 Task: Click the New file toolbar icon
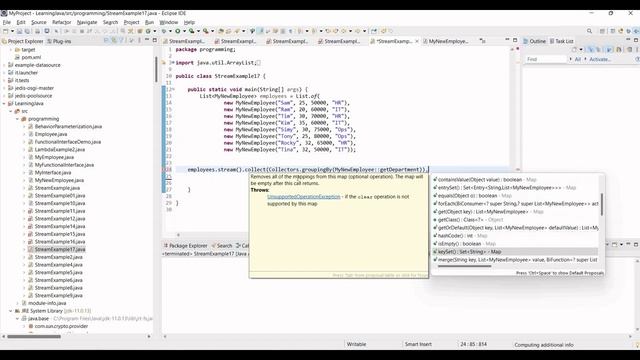pyautogui.click(x=6, y=31)
